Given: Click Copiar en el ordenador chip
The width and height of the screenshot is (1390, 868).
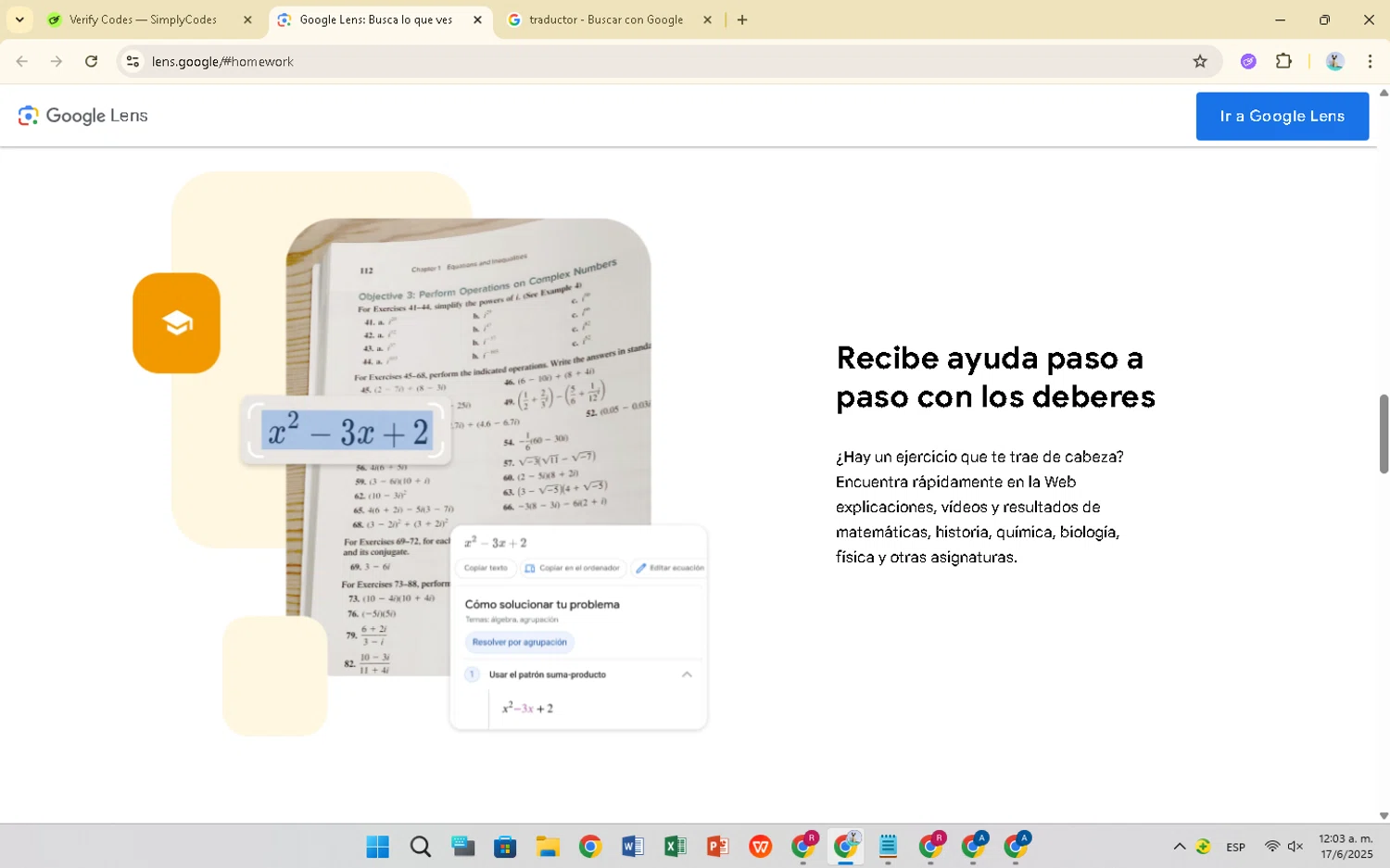Looking at the screenshot, I should coord(573,568).
